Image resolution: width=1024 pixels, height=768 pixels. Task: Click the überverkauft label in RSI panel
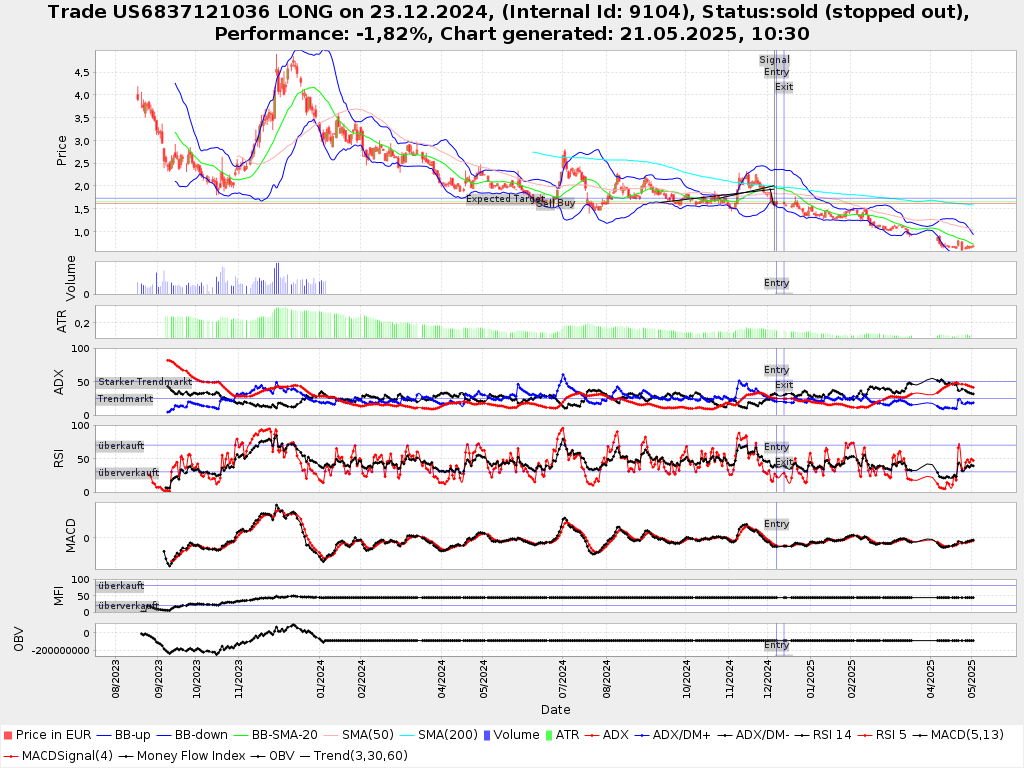coord(128,472)
